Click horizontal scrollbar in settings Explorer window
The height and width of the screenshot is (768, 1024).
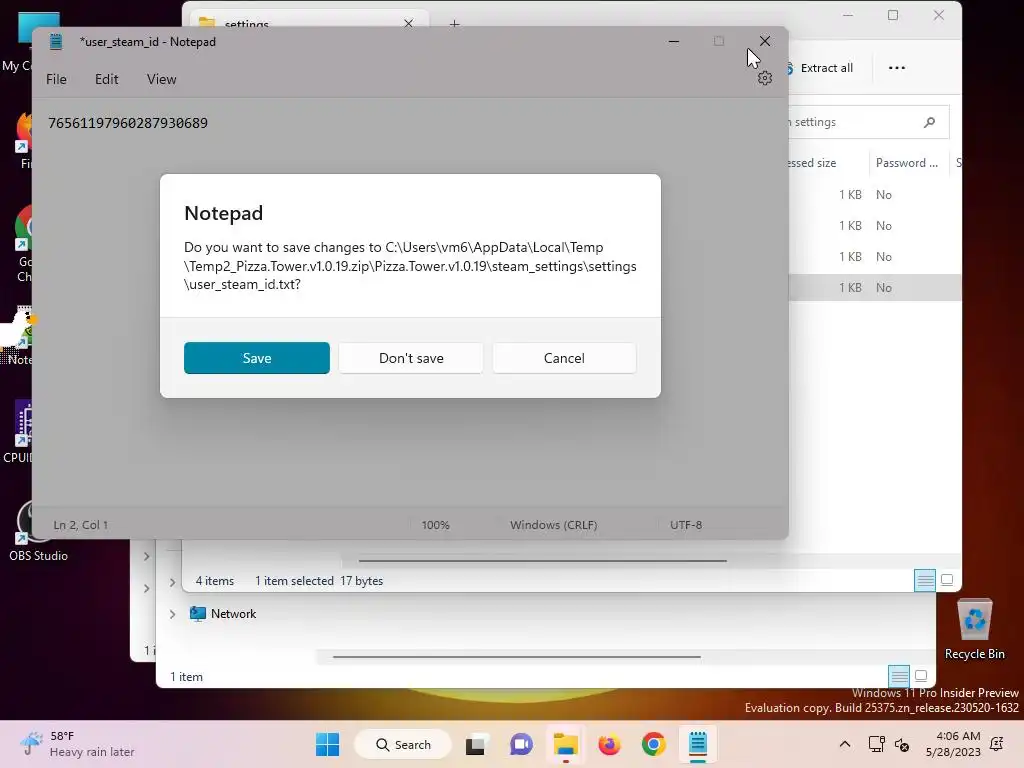pos(543,560)
